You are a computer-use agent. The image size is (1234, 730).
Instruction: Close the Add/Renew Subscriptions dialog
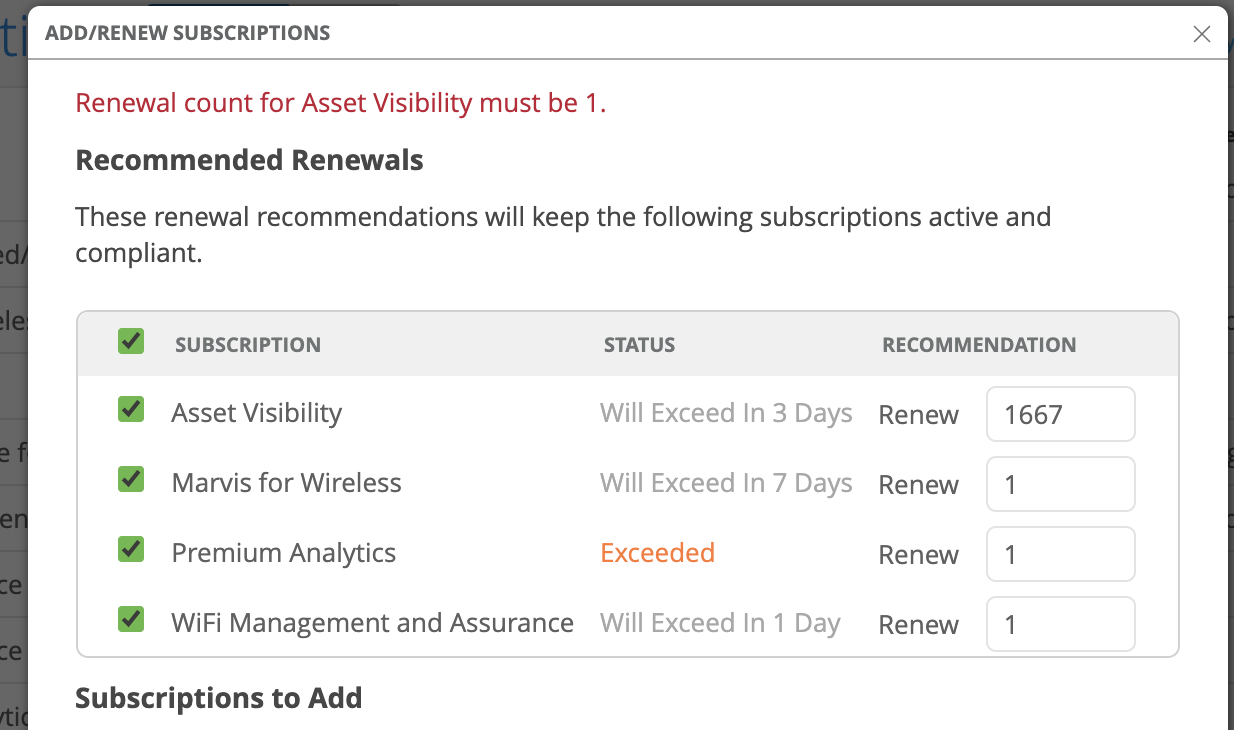1202,34
